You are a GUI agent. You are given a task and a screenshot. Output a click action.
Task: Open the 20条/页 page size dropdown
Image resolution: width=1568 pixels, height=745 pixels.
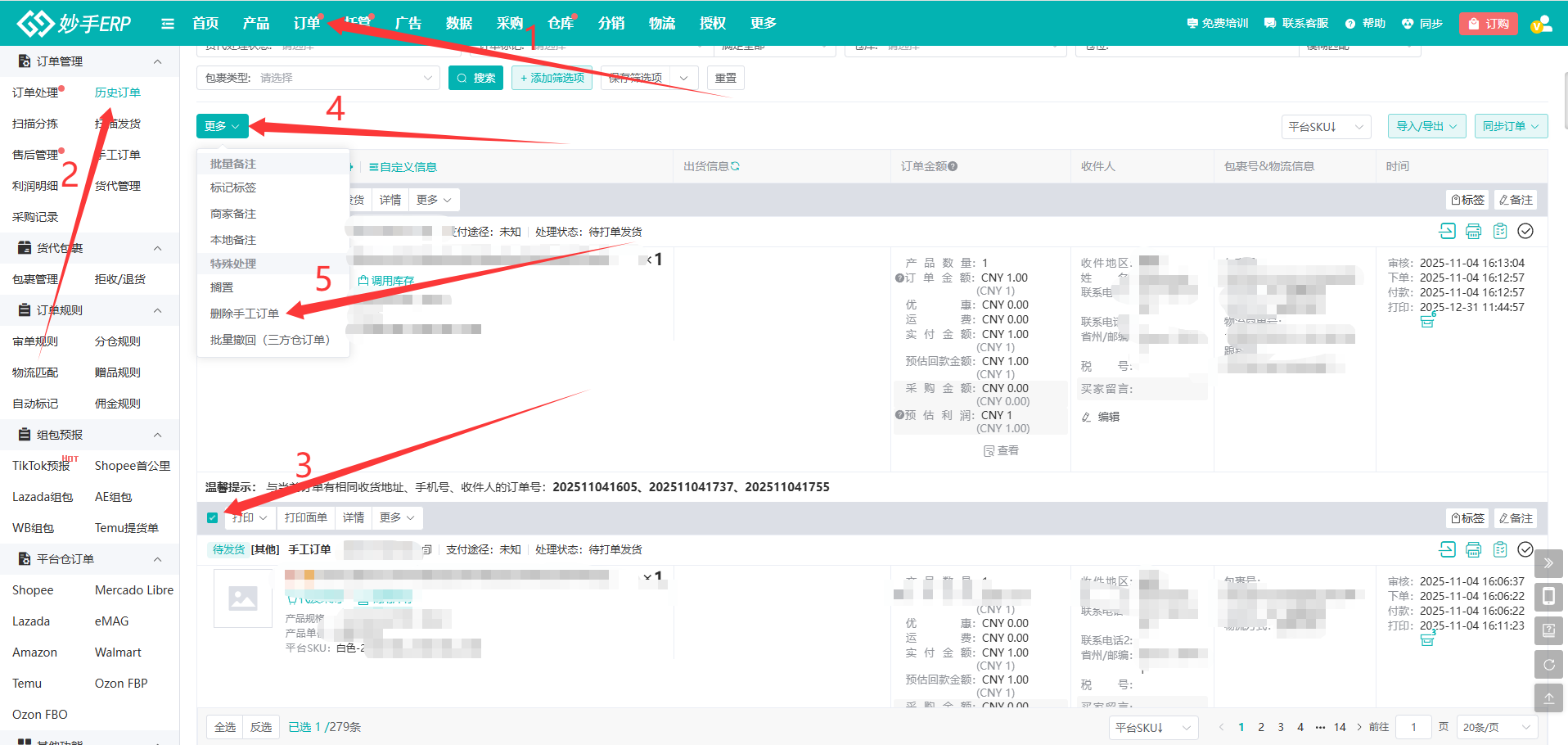(1497, 727)
